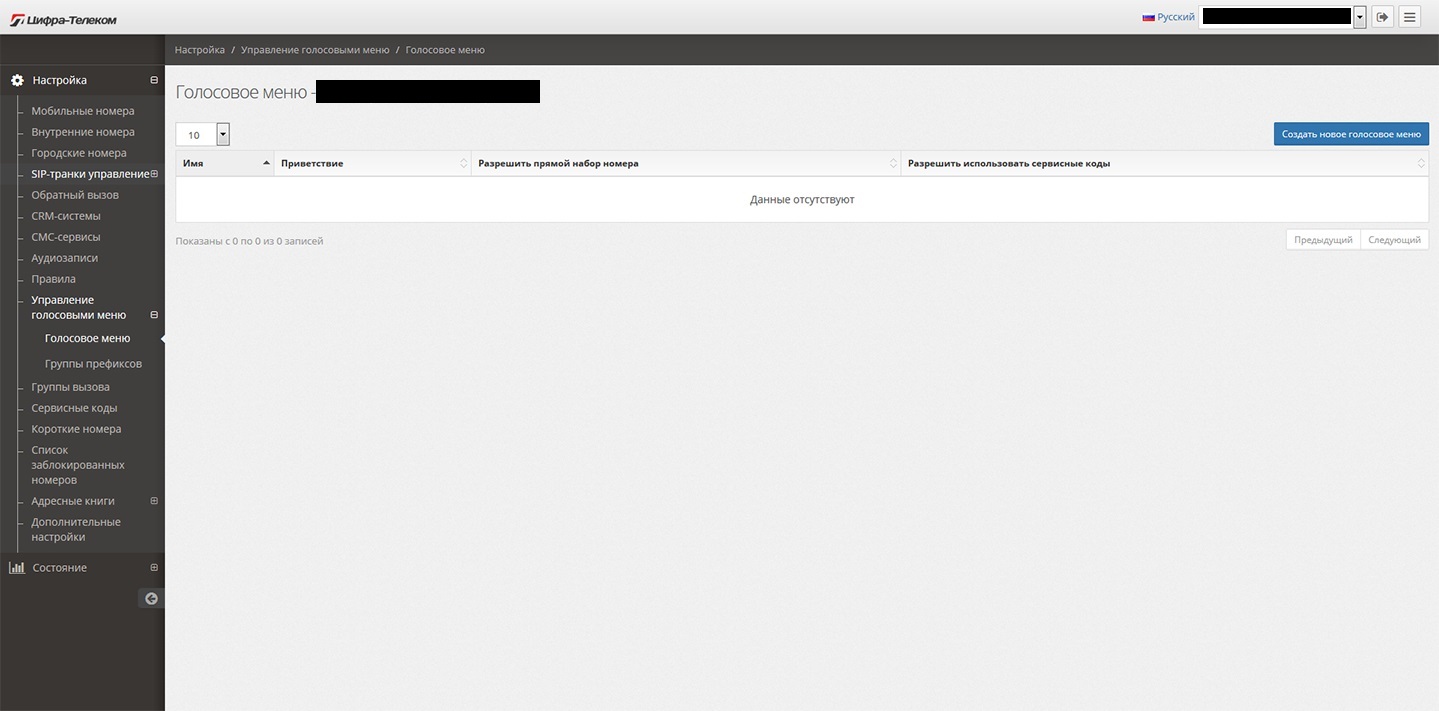Screen dimensions: 1439x711
Task: Sort by Приветствие column sort icon
Action: pyautogui.click(x=463, y=163)
